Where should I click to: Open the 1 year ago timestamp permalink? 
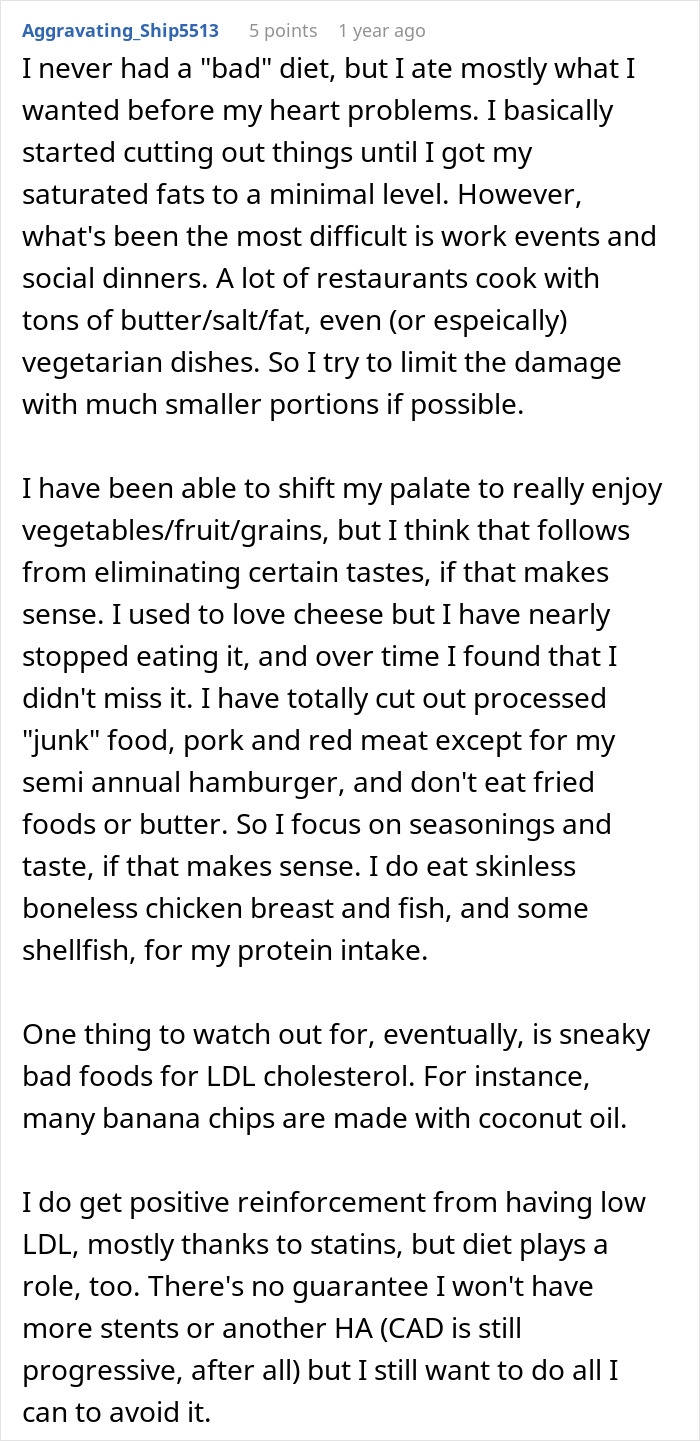(x=381, y=30)
